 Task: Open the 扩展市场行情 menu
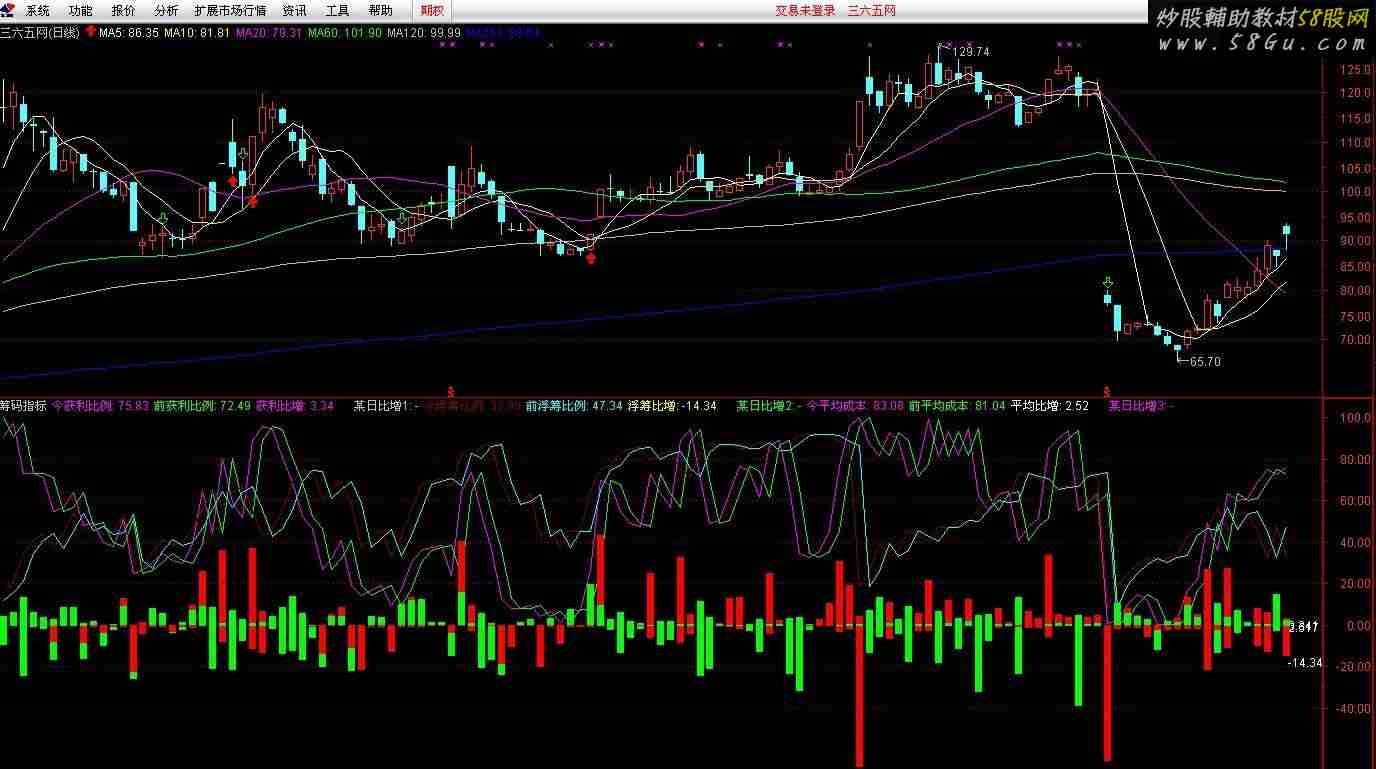[x=230, y=11]
